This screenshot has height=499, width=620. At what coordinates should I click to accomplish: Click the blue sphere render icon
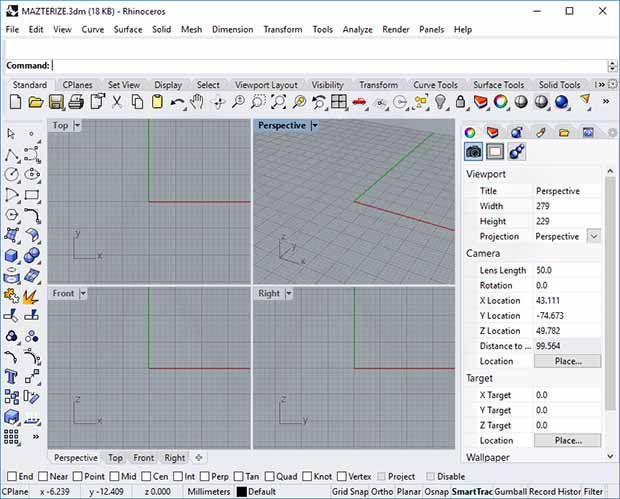561,102
